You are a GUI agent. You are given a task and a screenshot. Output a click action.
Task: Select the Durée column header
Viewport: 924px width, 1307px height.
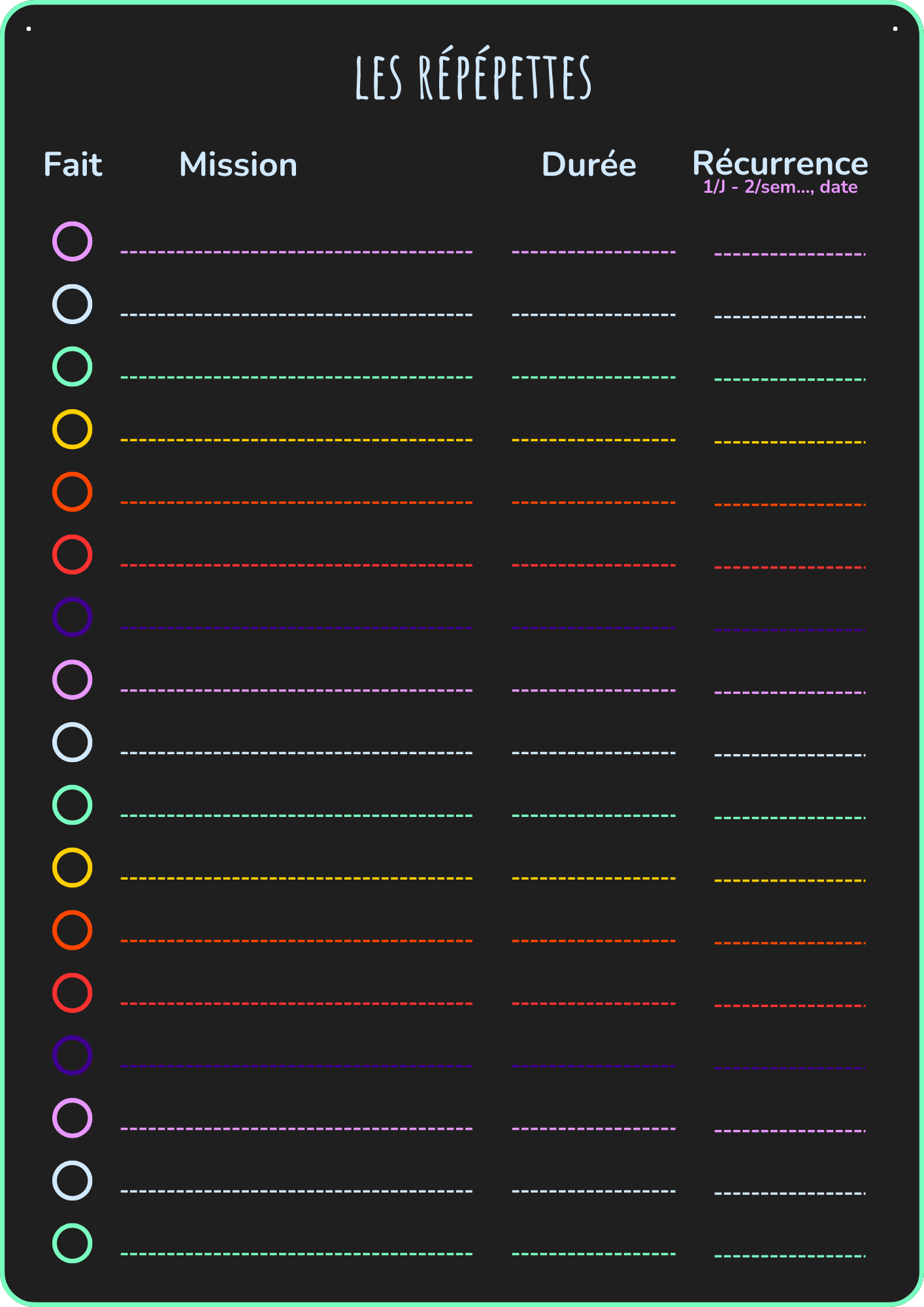(589, 165)
